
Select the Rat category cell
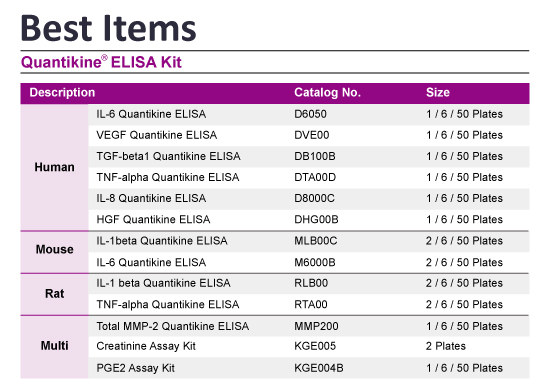coord(54,294)
